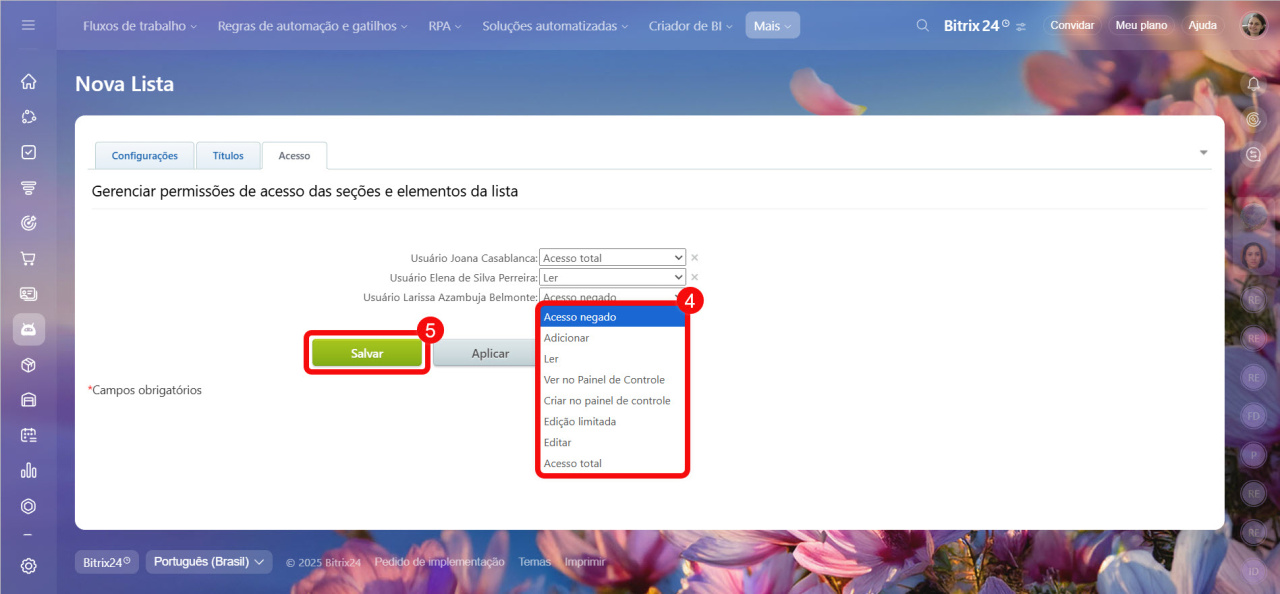Open the notifications bell icon
The height and width of the screenshot is (594, 1280).
pyautogui.click(x=1253, y=84)
